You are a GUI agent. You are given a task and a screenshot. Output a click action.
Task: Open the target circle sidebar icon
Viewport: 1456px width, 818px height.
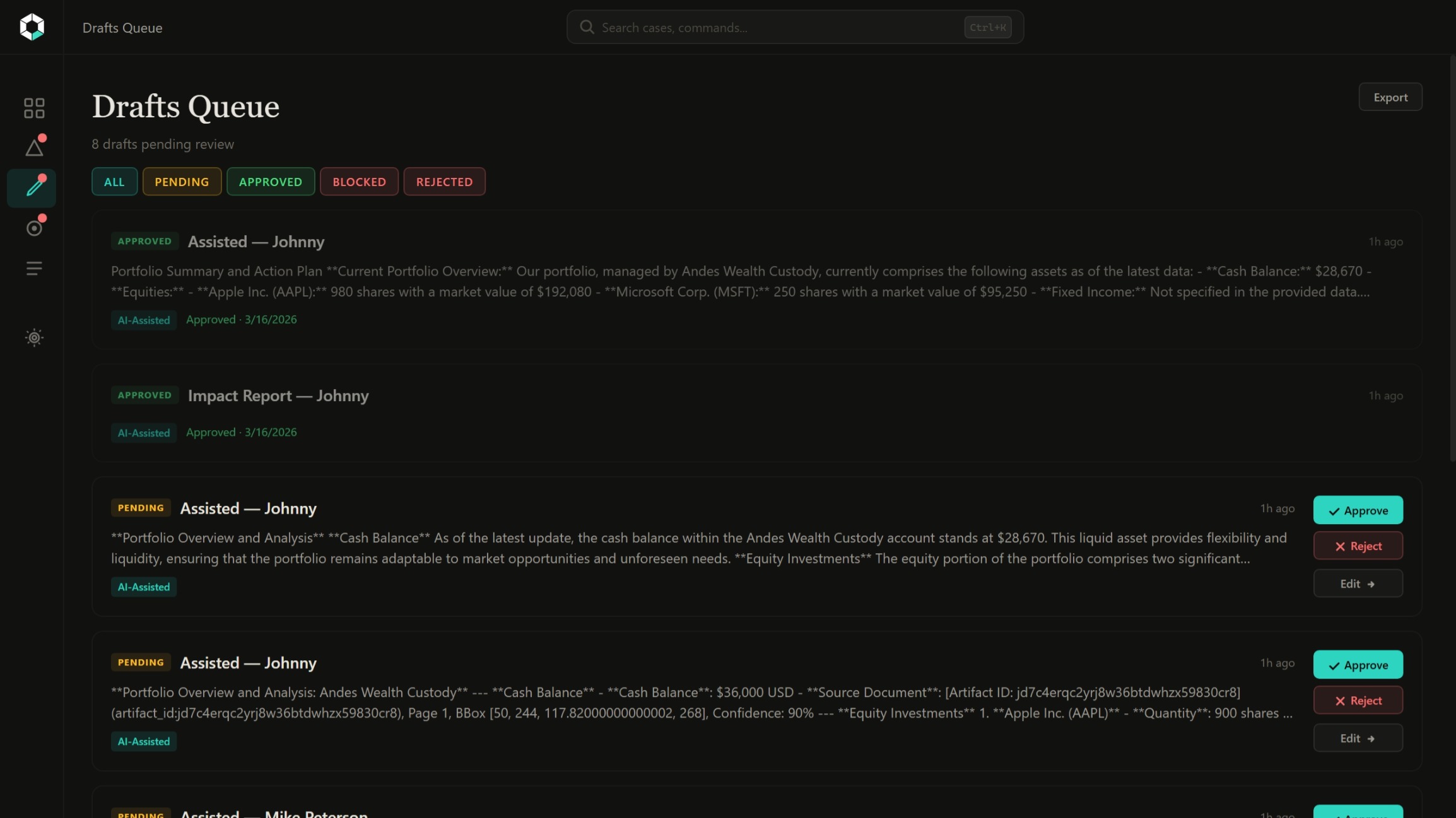(34, 228)
